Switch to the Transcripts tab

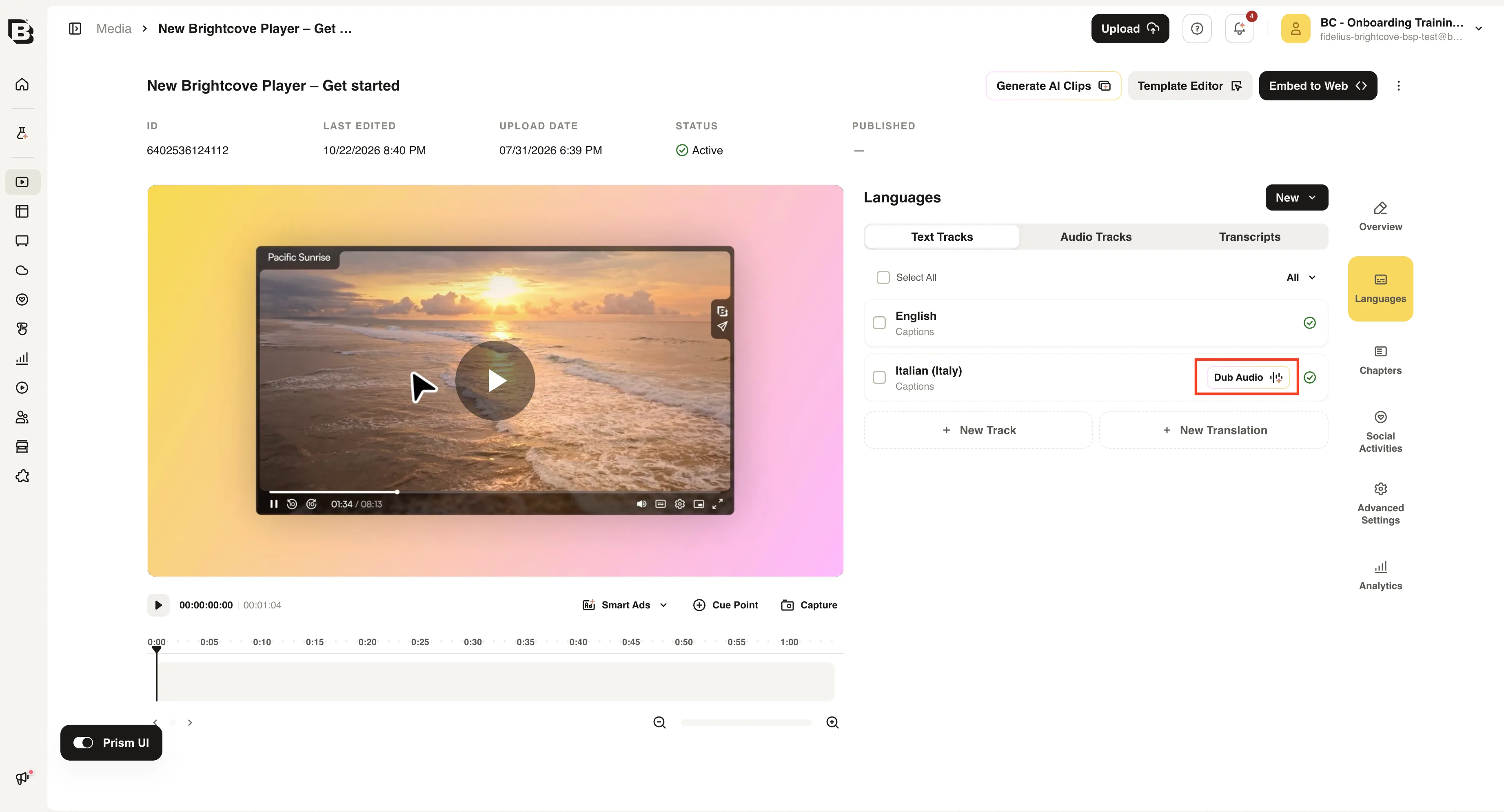pos(1249,236)
